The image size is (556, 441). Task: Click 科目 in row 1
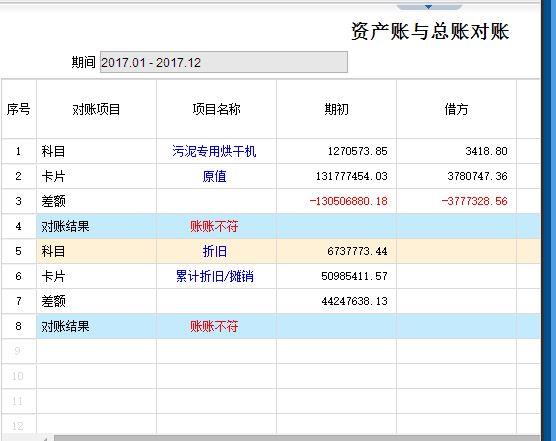point(53,151)
